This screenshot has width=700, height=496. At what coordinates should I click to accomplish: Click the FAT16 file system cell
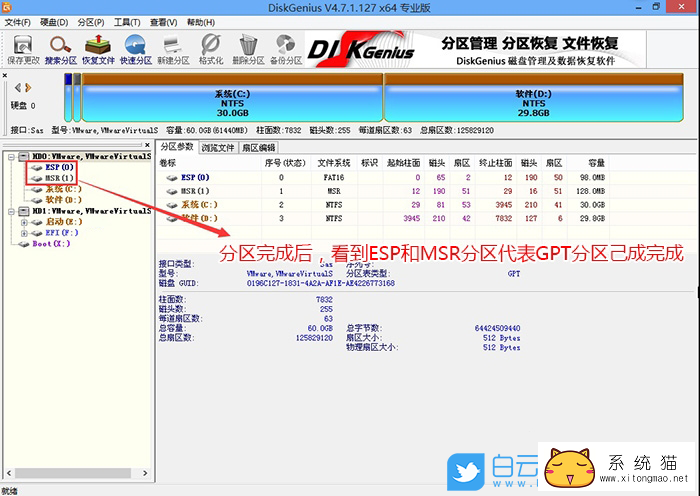pyautogui.click(x=334, y=177)
